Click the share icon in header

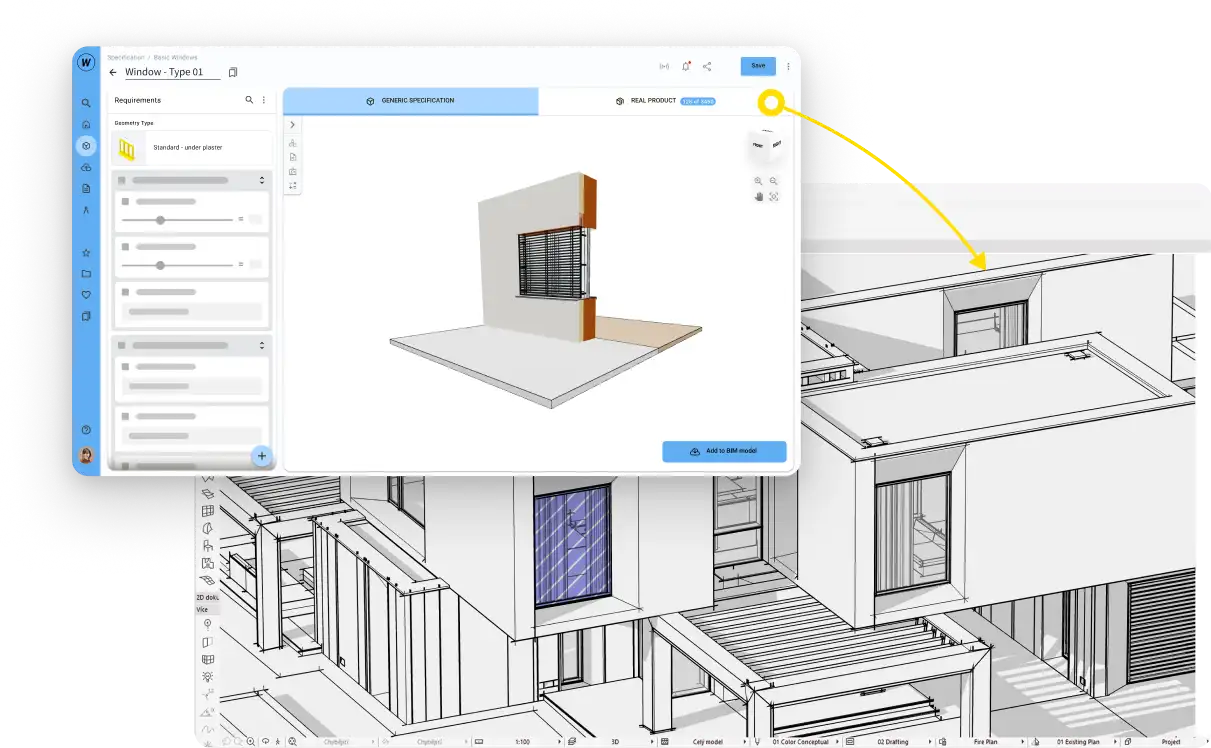pyautogui.click(x=707, y=67)
